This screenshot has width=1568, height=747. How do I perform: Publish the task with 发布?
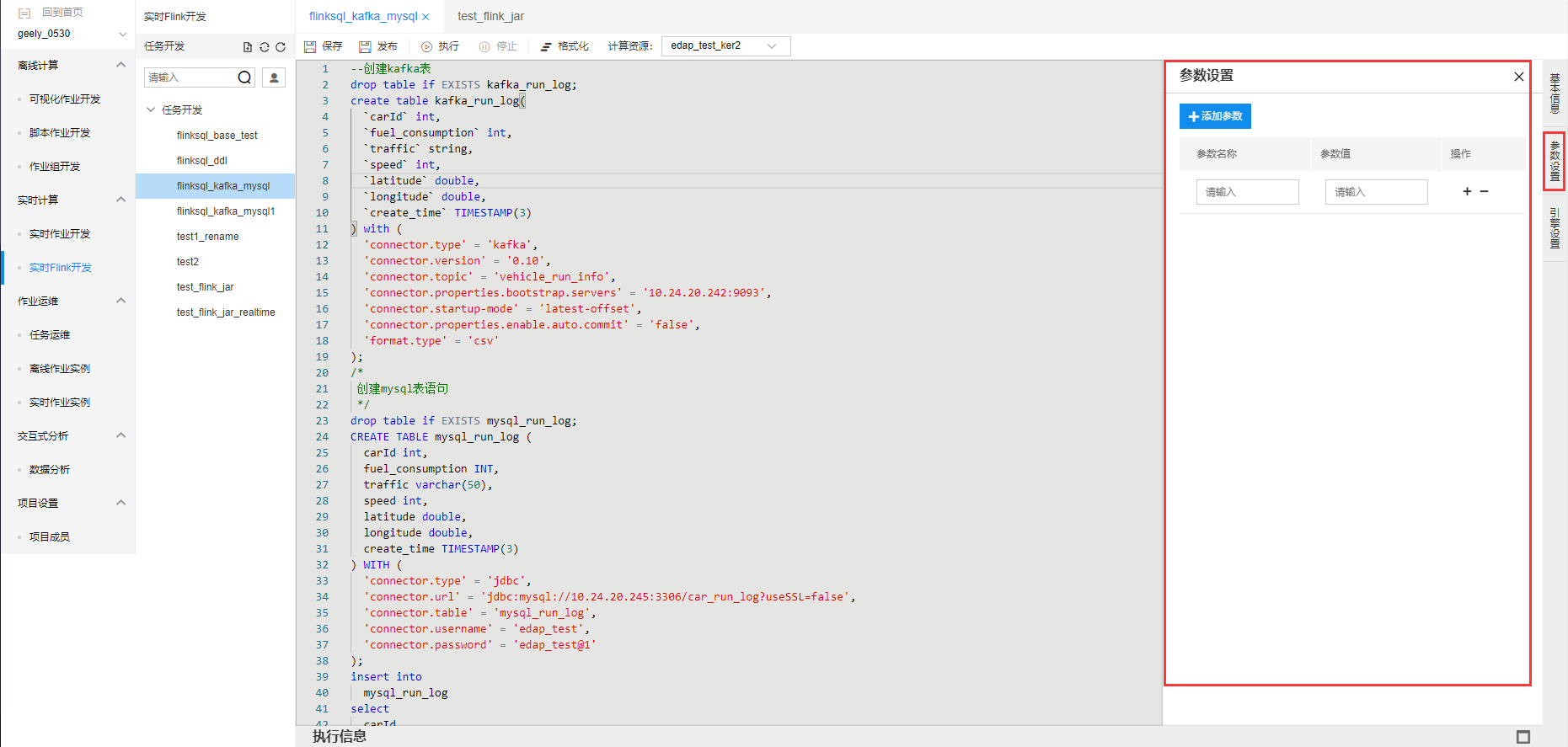click(378, 46)
